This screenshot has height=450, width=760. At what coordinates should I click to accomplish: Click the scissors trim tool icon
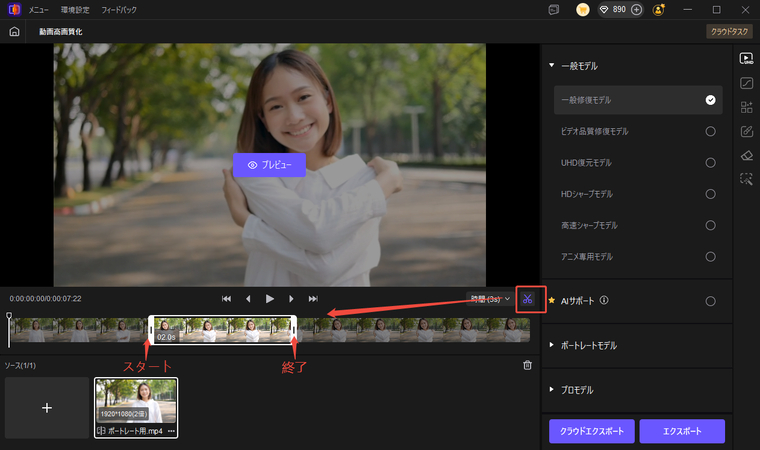pos(528,299)
